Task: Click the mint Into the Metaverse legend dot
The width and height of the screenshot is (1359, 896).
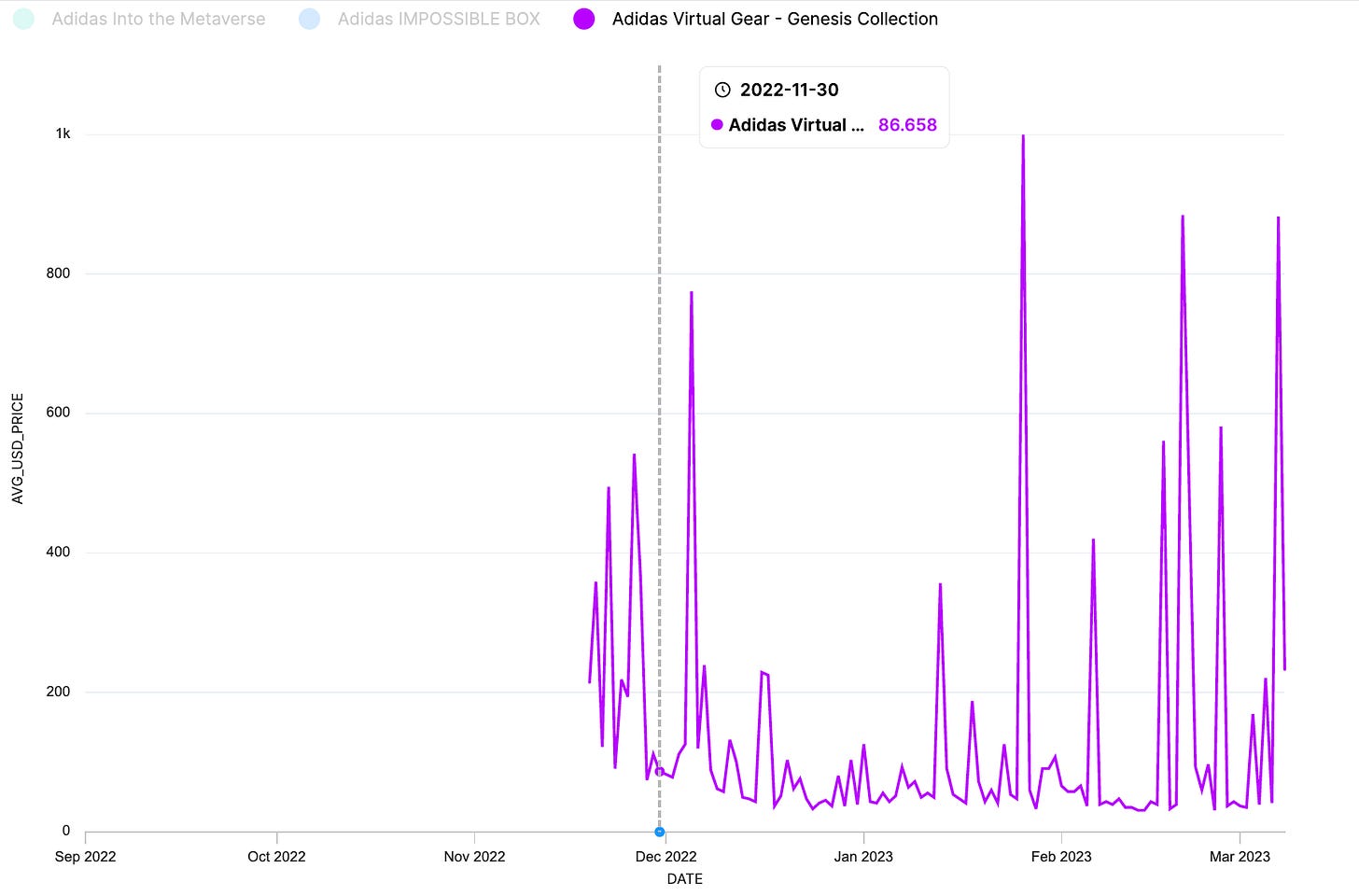Action: [x=23, y=19]
